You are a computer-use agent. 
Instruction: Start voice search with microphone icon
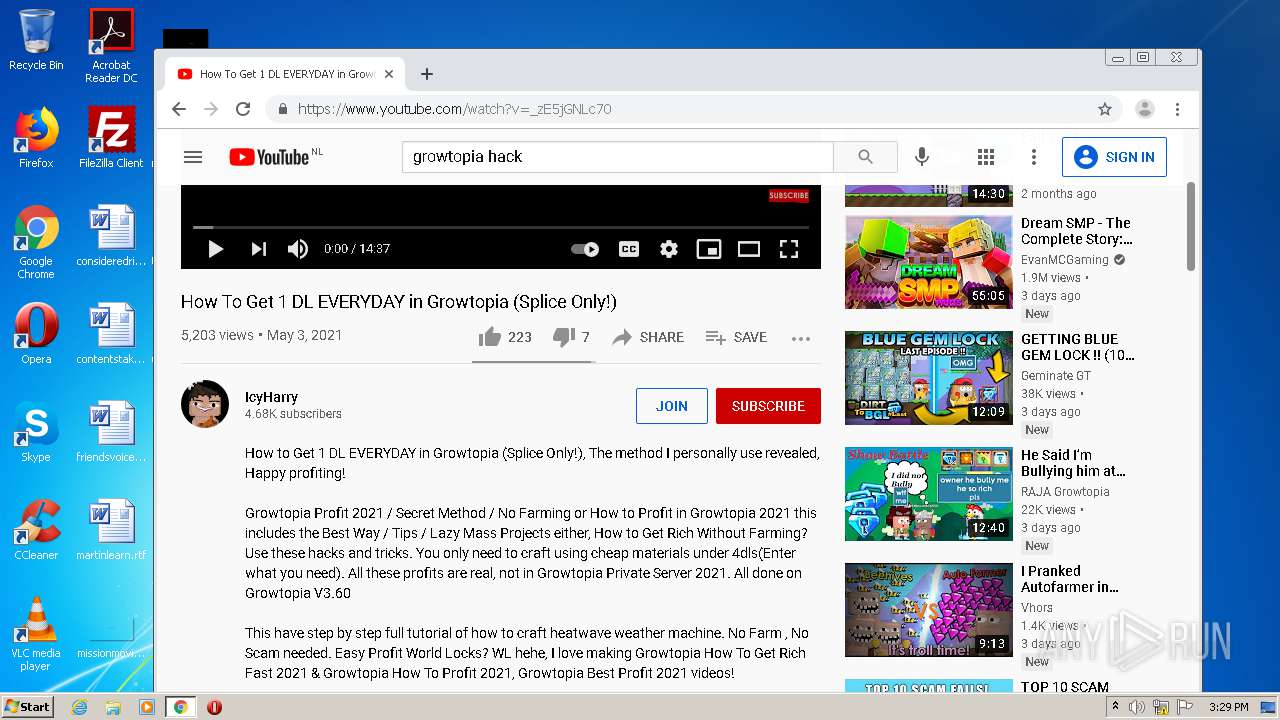click(922, 157)
